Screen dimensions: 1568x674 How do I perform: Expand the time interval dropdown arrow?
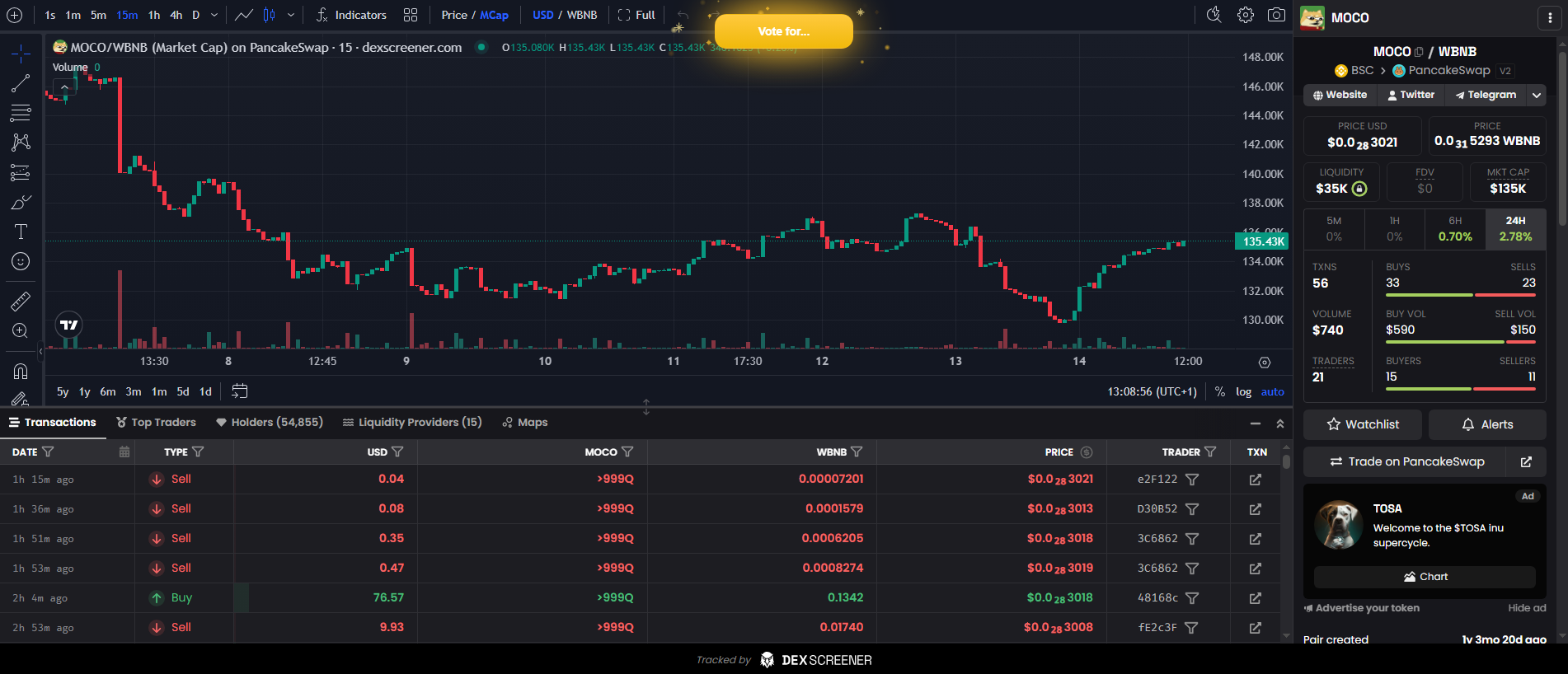214,15
